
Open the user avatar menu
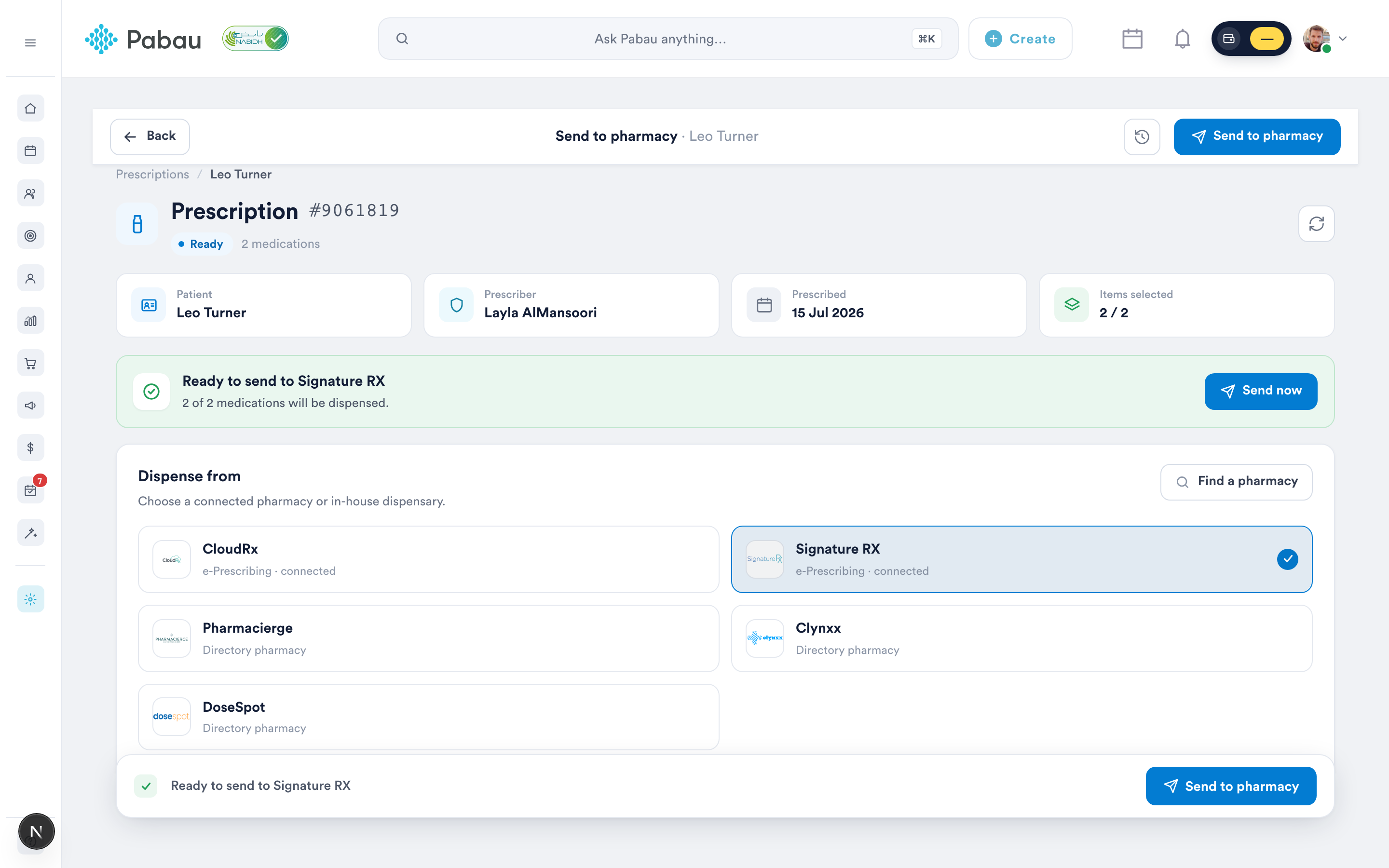1317,39
